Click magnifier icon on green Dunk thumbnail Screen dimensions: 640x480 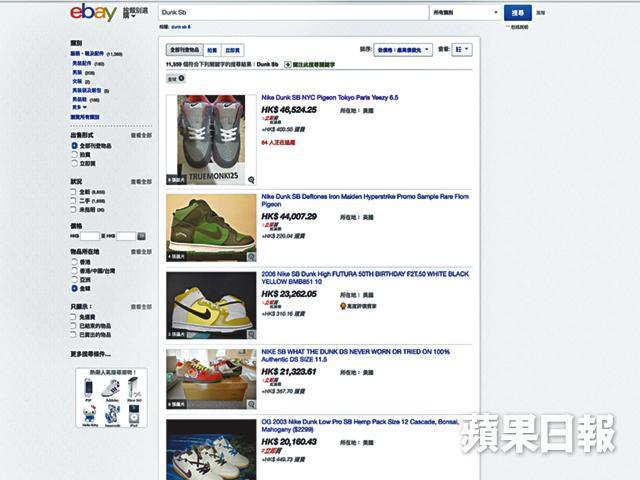coord(251,257)
